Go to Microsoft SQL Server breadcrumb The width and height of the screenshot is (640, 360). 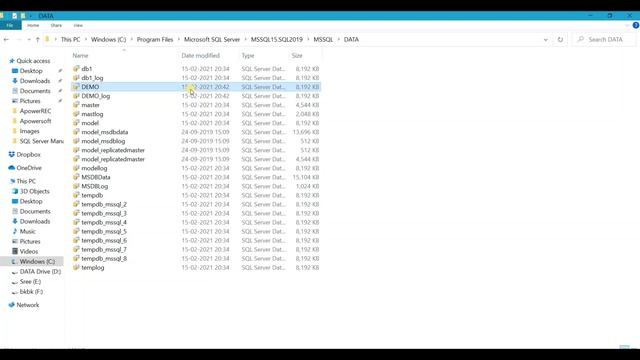point(212,40)
